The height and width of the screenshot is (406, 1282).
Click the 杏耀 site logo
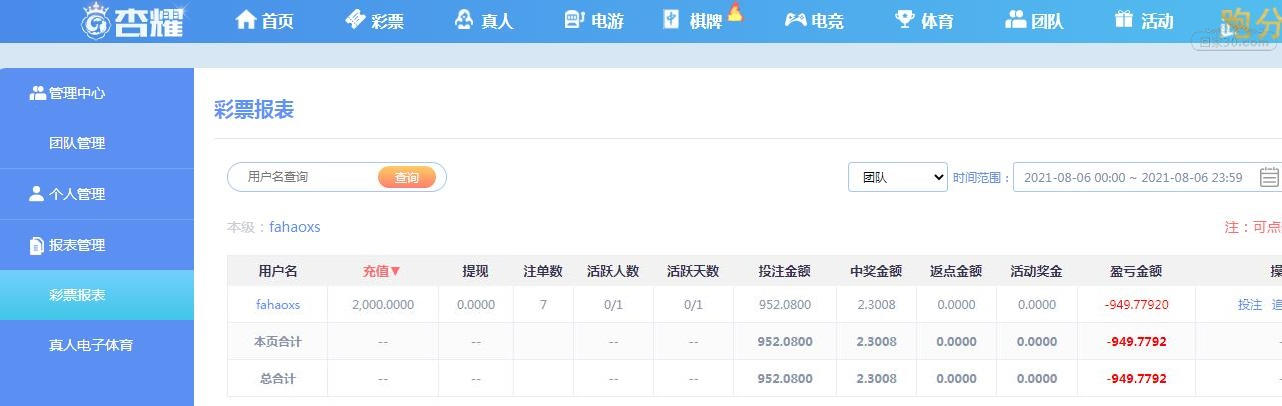[x=132, y=21]
